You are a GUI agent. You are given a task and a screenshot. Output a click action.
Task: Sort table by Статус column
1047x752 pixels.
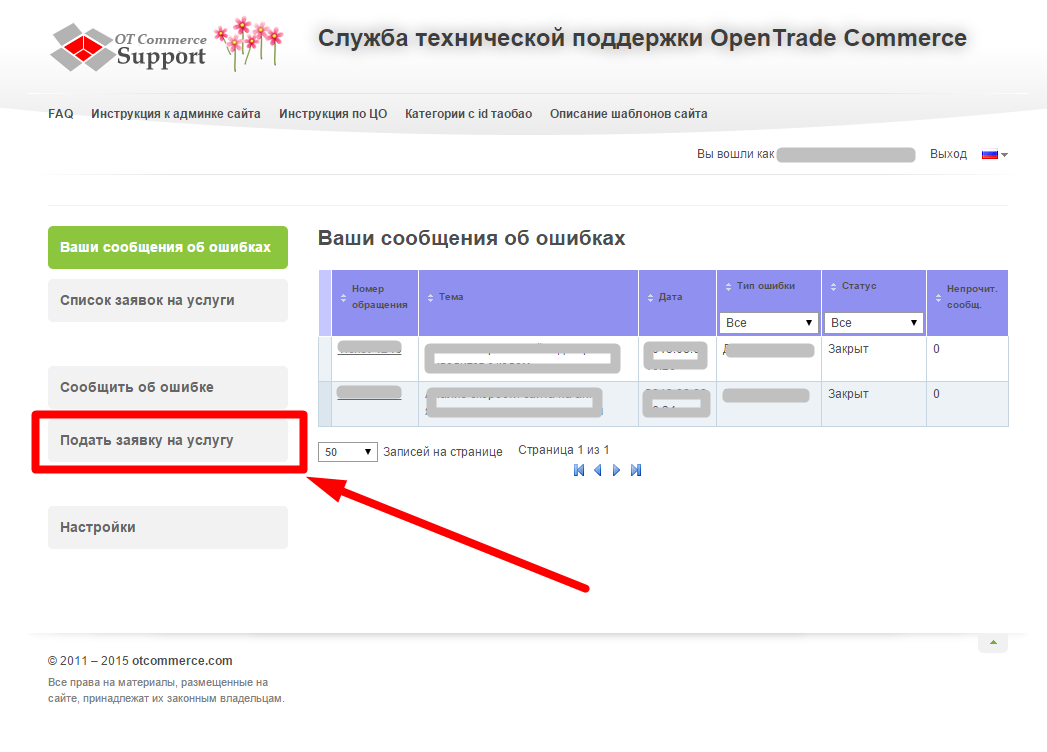[853, 286]
